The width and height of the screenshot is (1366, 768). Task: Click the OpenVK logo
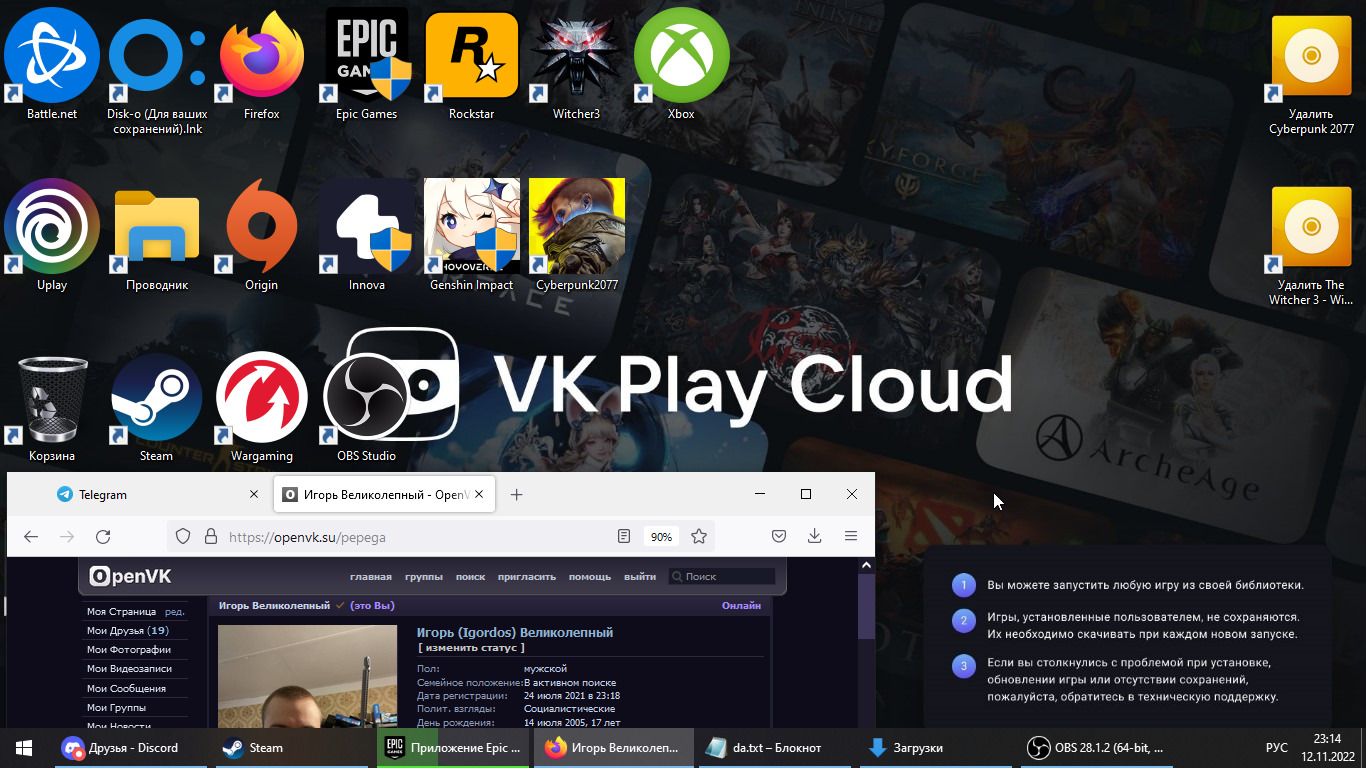[x=130, y=577]
